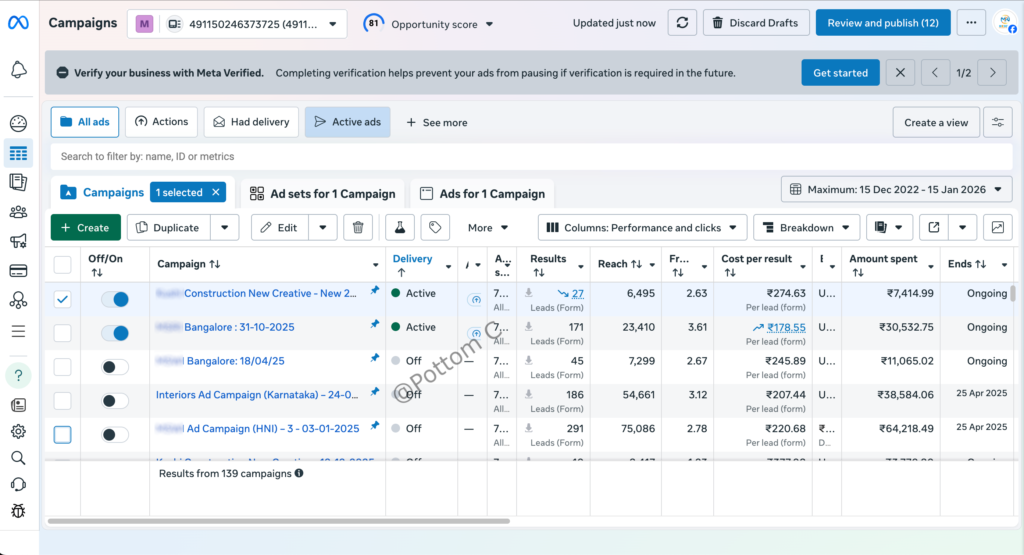The height and width of the screenshot is (555, 1024).
Task: Turn off the Bangalore : 31-10-2025 campaign toggle
Action: click(x=115, y=333)
